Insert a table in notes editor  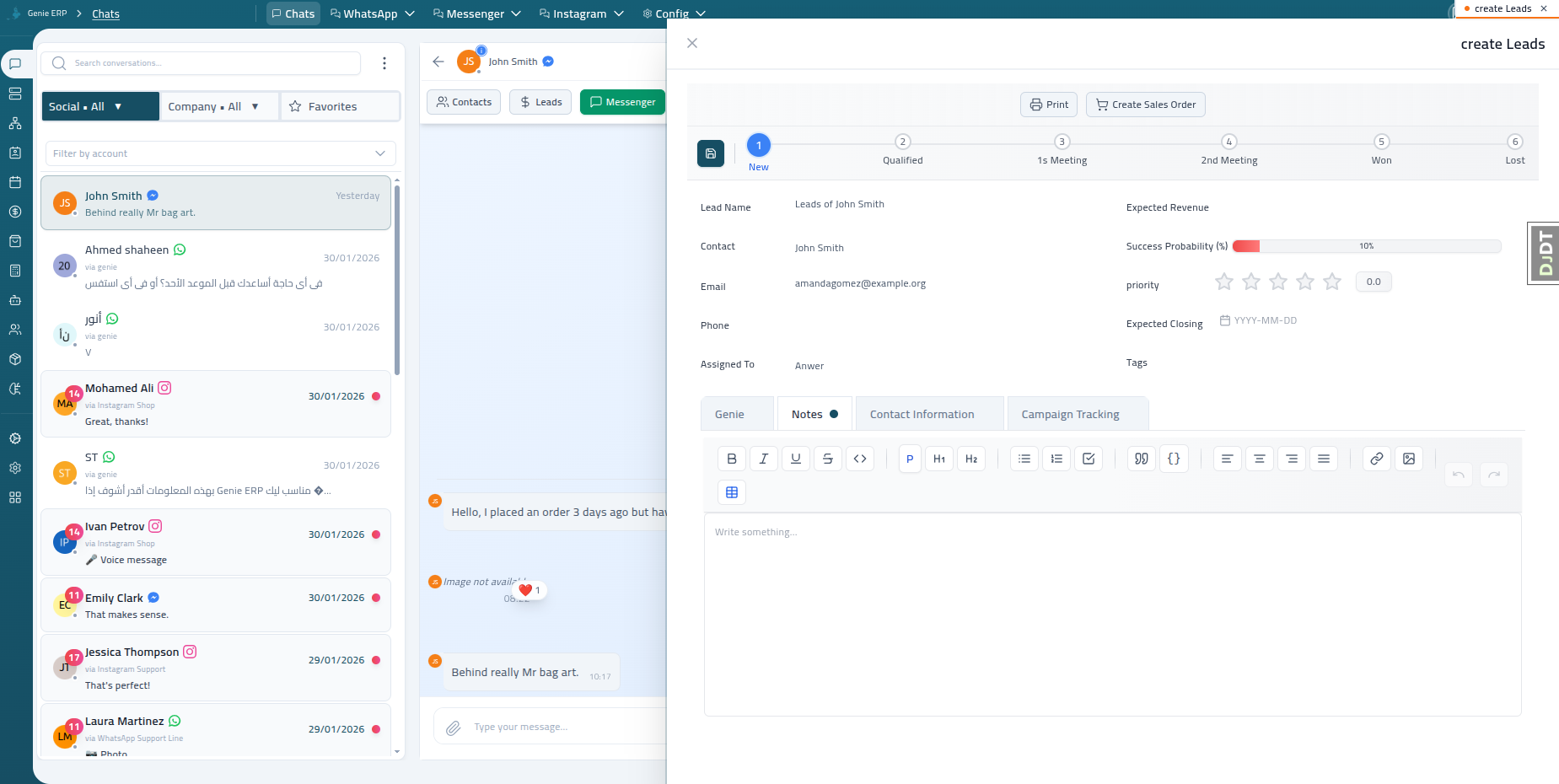tap(732, 492)
